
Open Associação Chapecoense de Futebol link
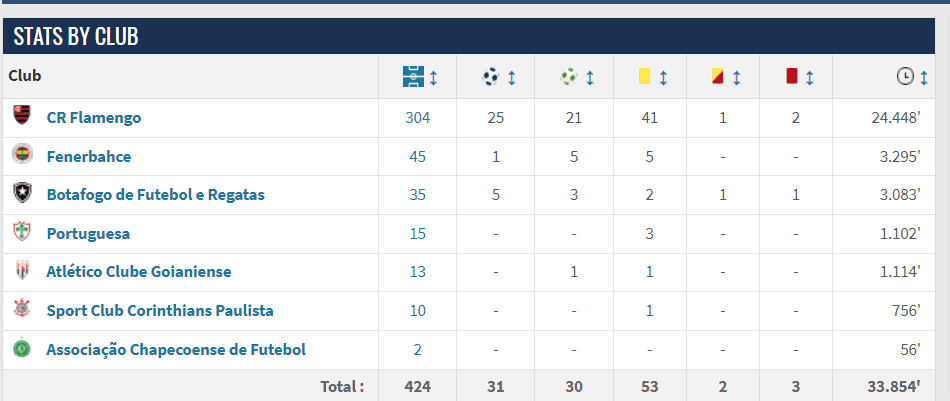176,349
